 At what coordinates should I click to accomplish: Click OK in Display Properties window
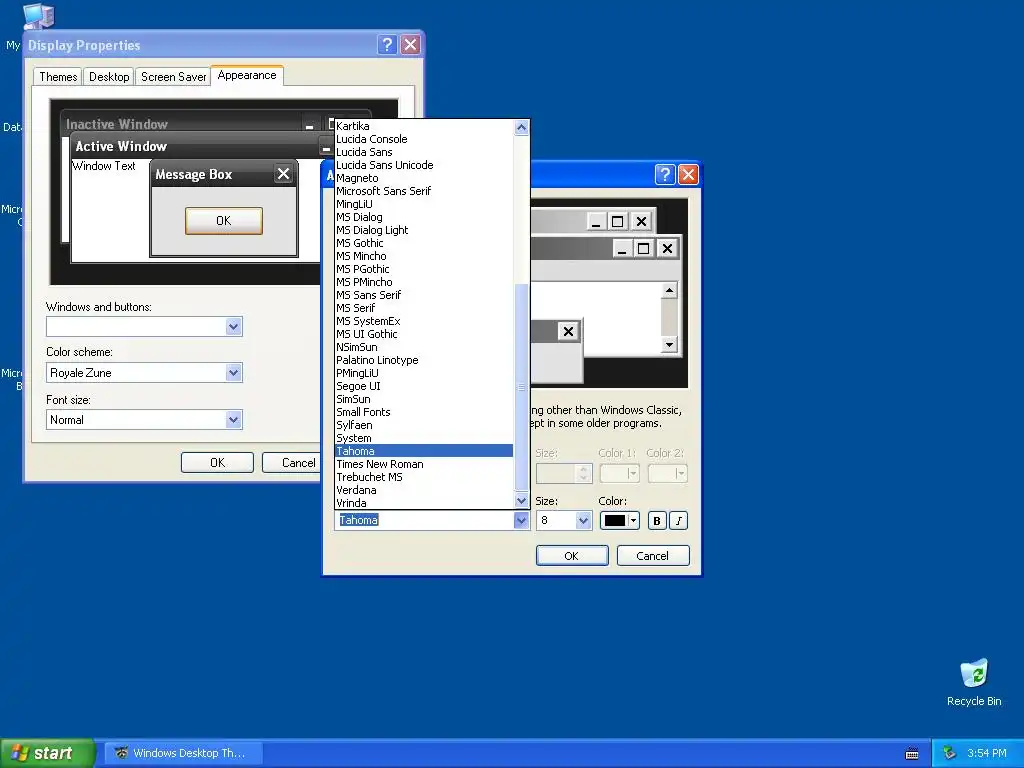[217, 462]
